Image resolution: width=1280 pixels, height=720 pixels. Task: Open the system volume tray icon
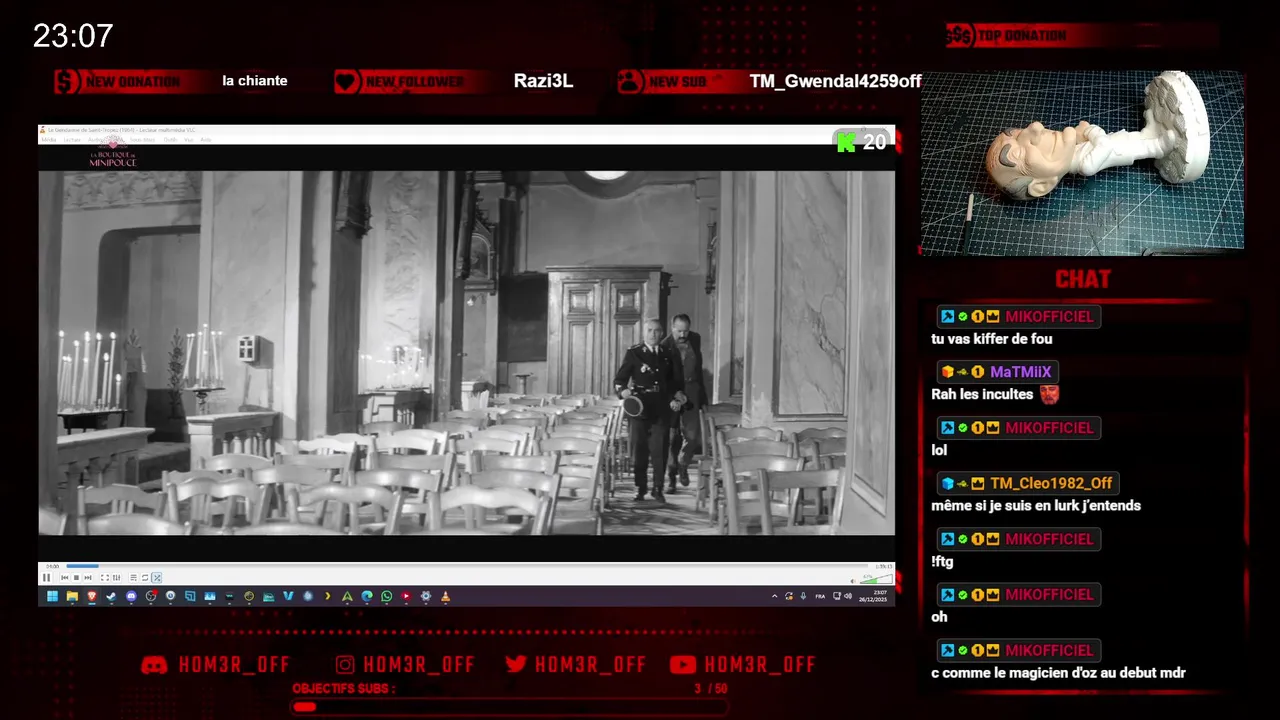click(x=848, y=596)
